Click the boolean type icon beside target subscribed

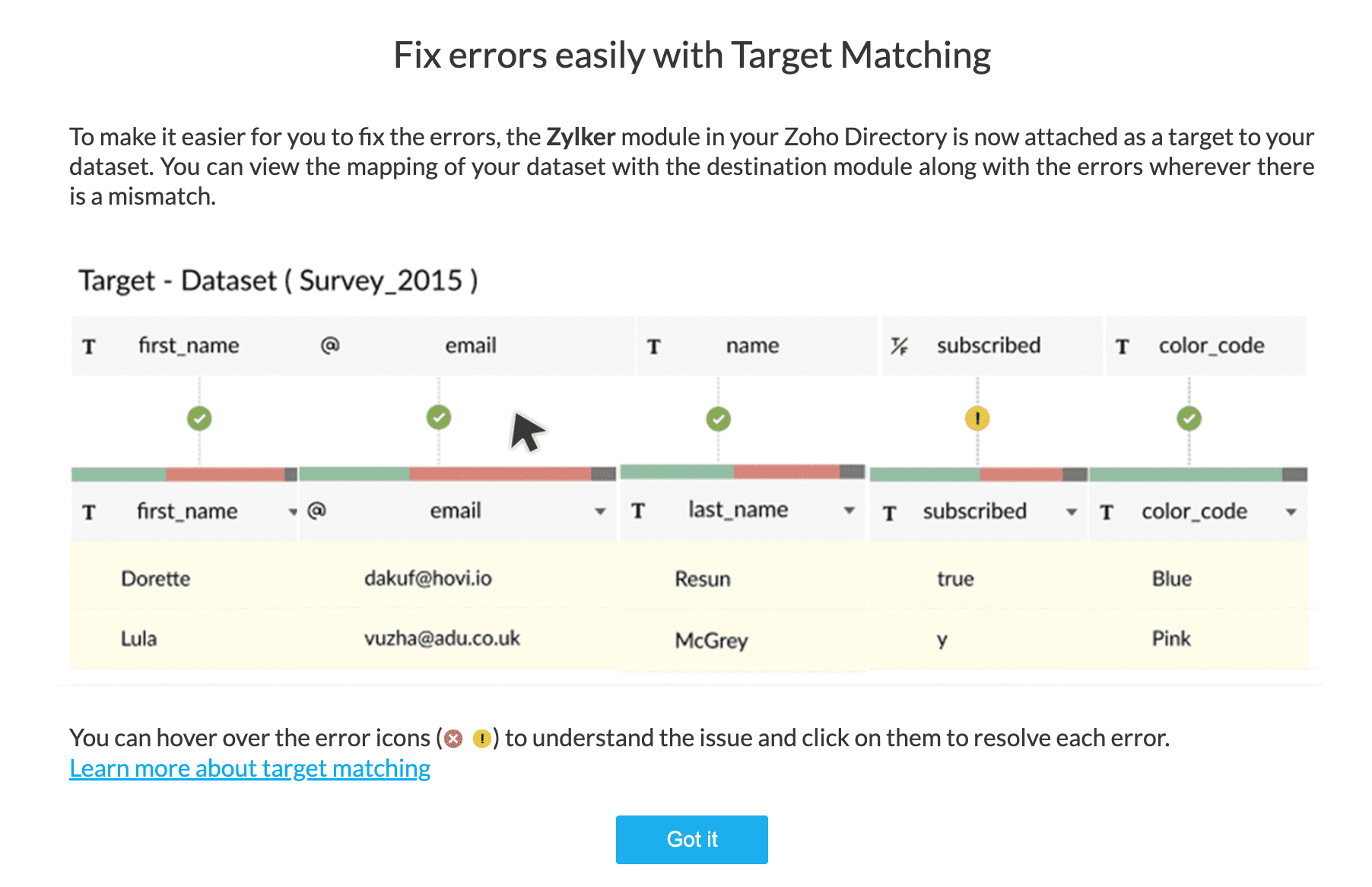[x=899, y=346]
